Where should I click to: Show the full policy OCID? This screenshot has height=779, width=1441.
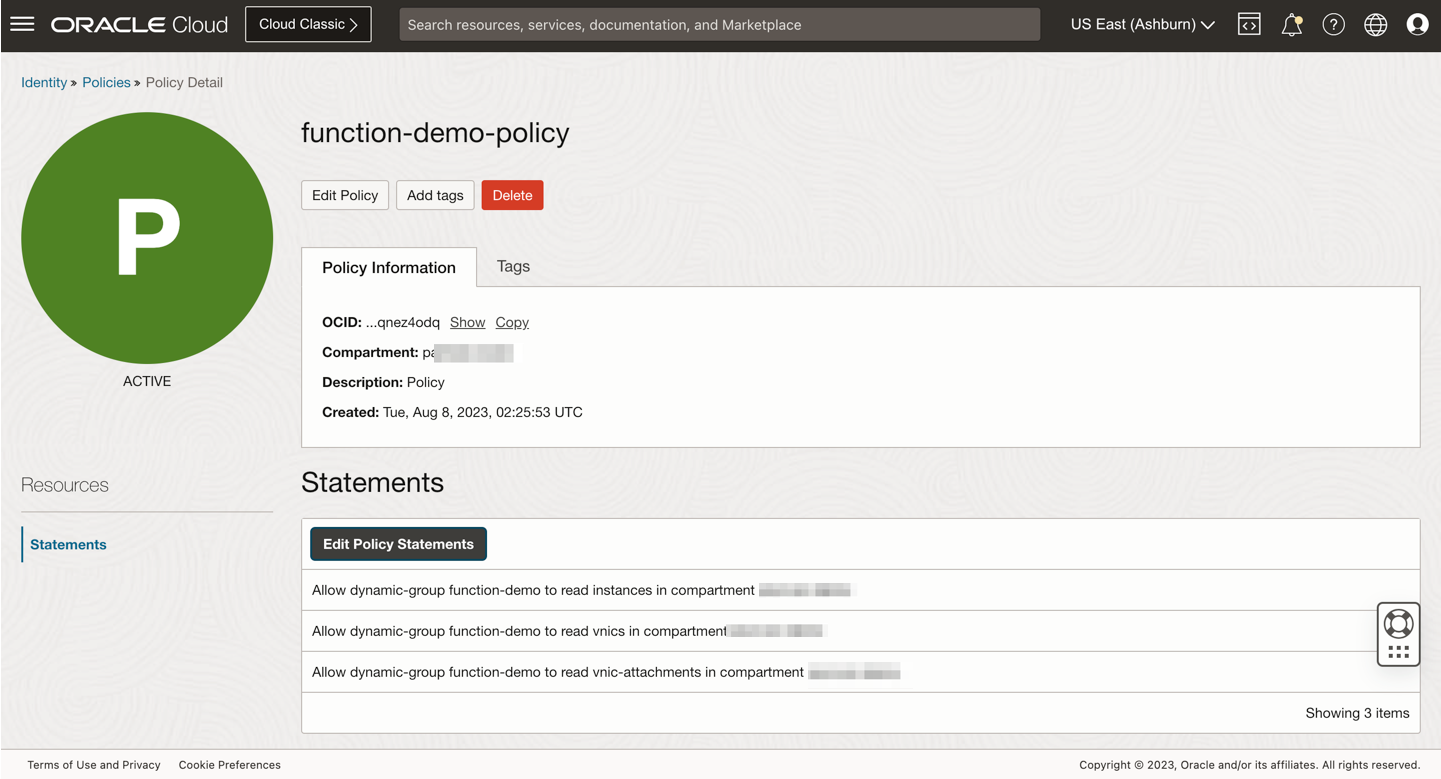[x=467, y=322]
